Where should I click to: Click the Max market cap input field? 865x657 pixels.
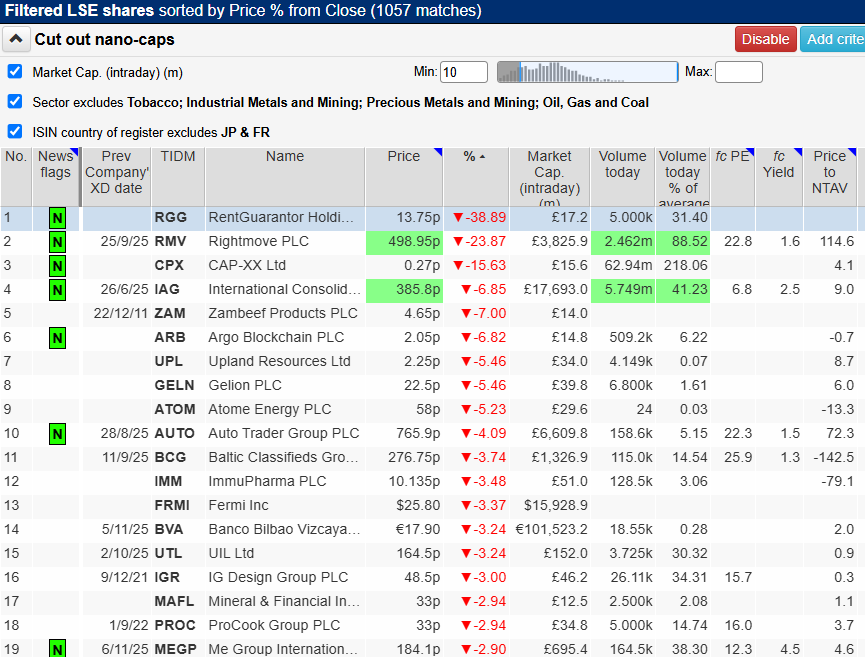(739, 72)
